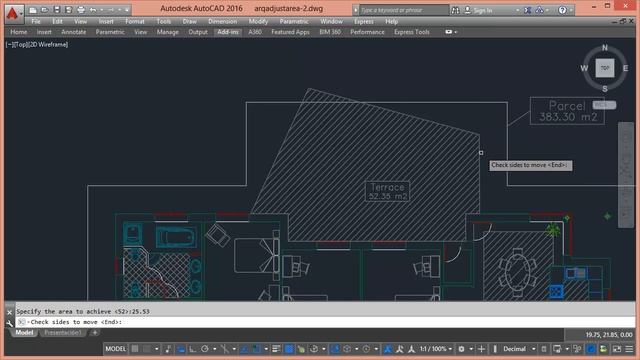Toggle snap mode in status bar

pos(146,349)
